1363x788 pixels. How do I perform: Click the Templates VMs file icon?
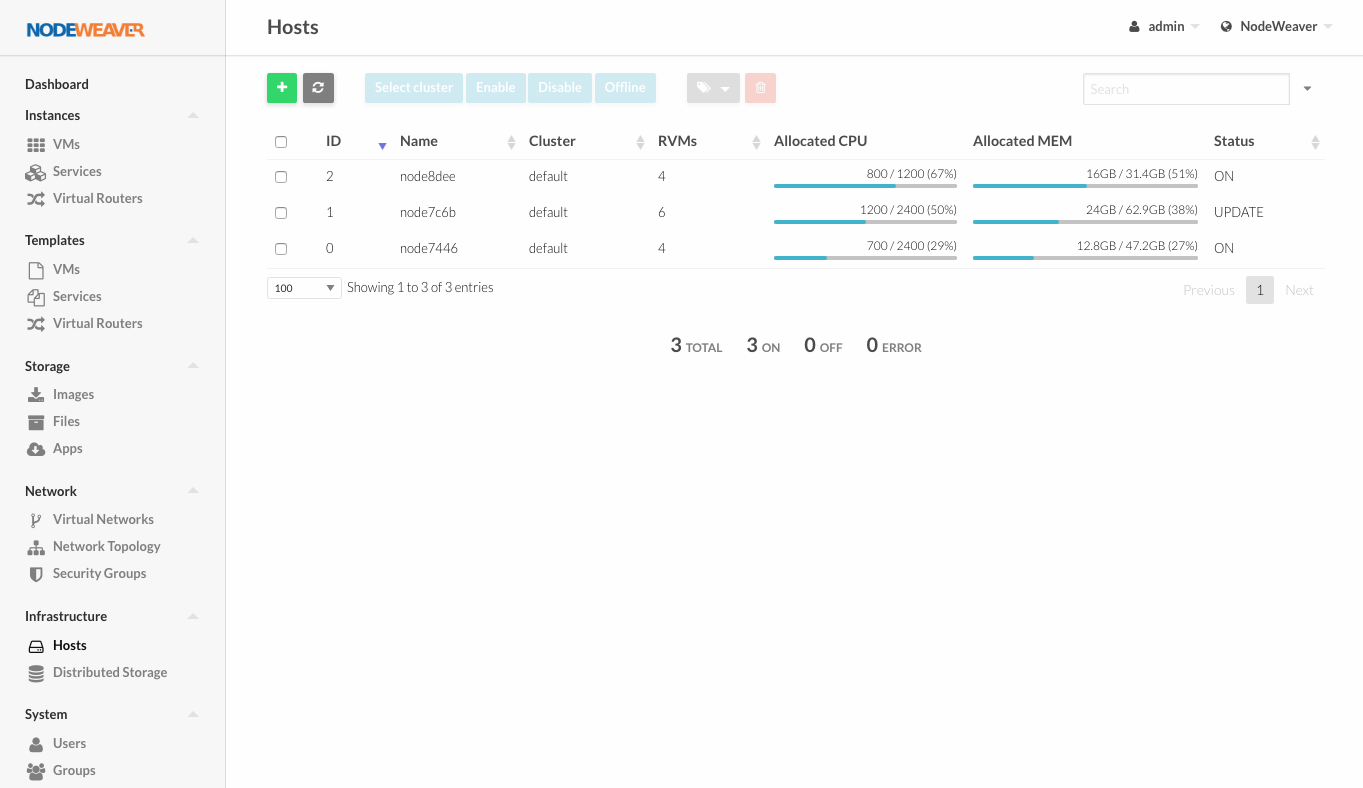36,270
